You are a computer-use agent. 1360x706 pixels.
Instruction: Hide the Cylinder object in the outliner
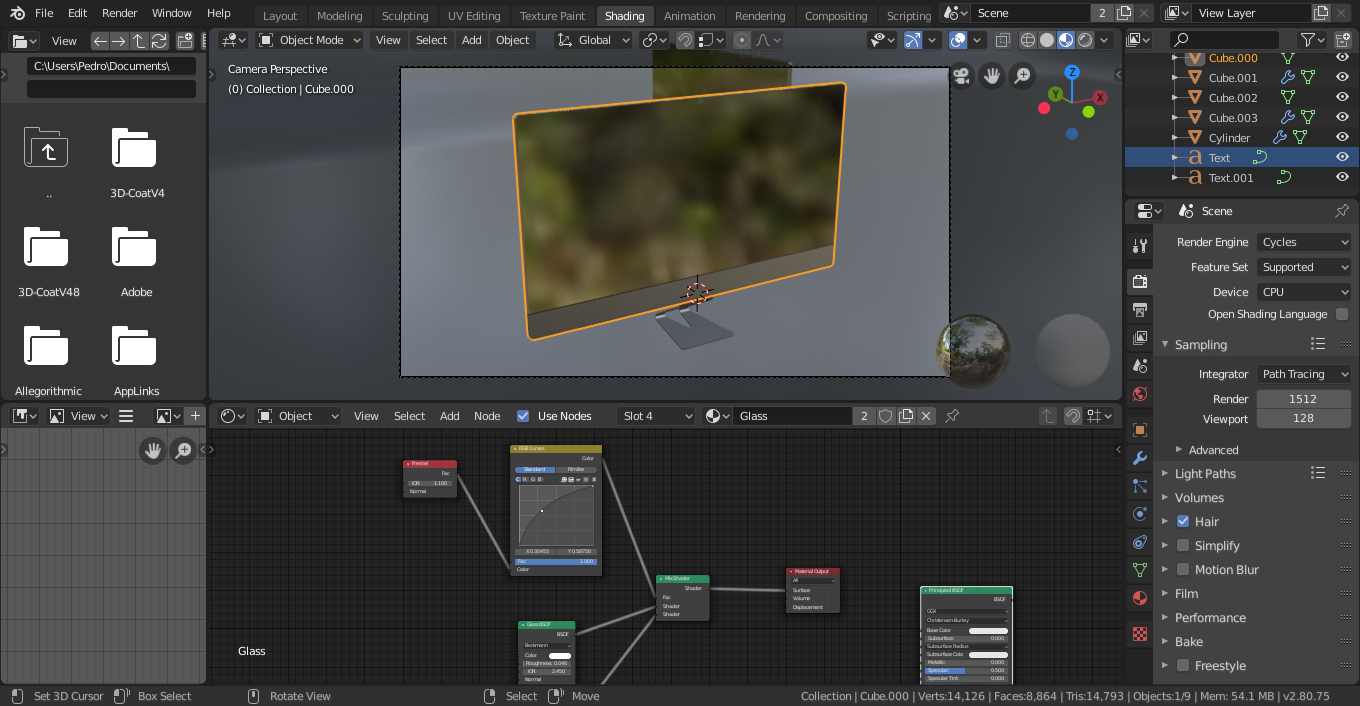click(x=1342, y=137)
